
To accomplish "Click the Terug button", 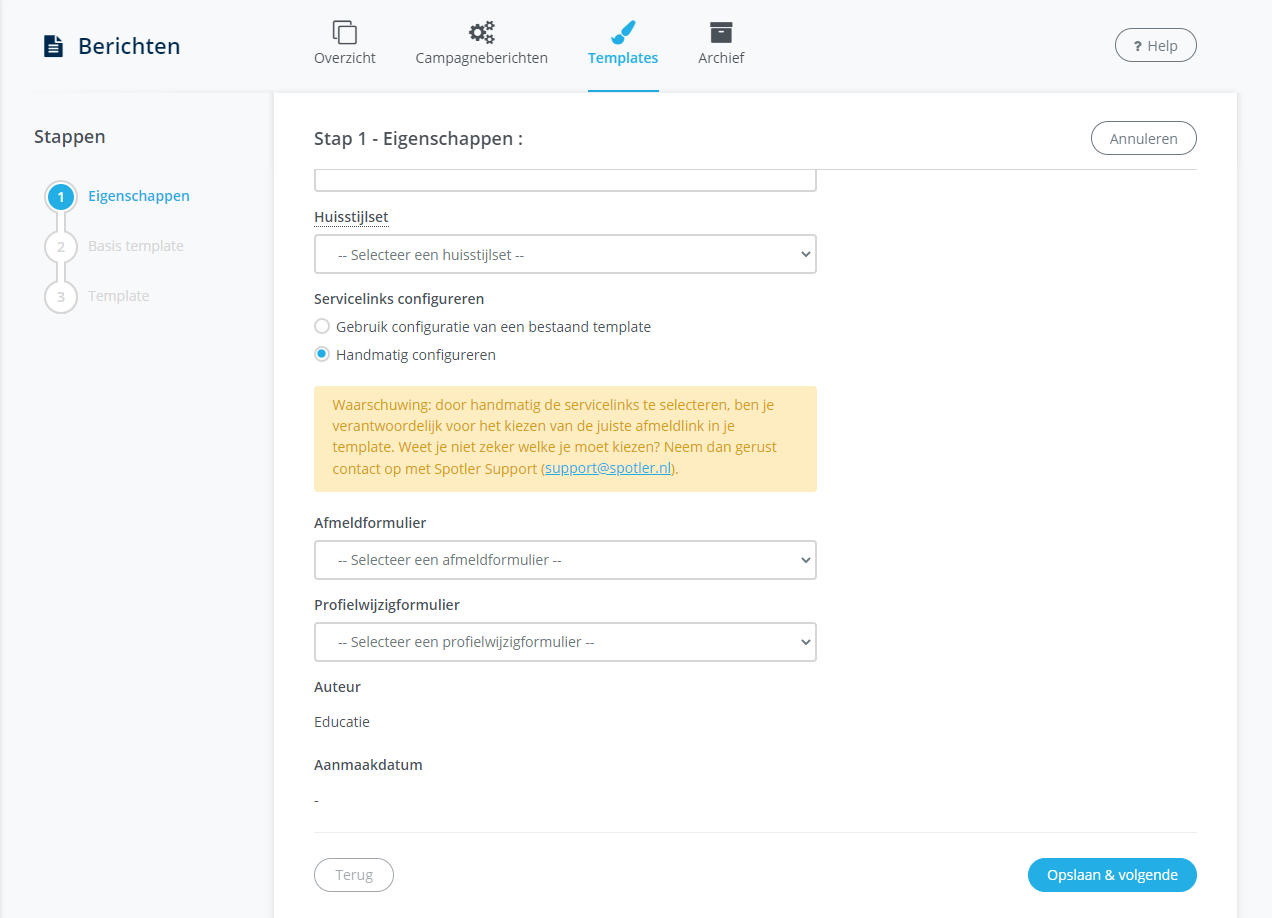I will tap(354, 875).
